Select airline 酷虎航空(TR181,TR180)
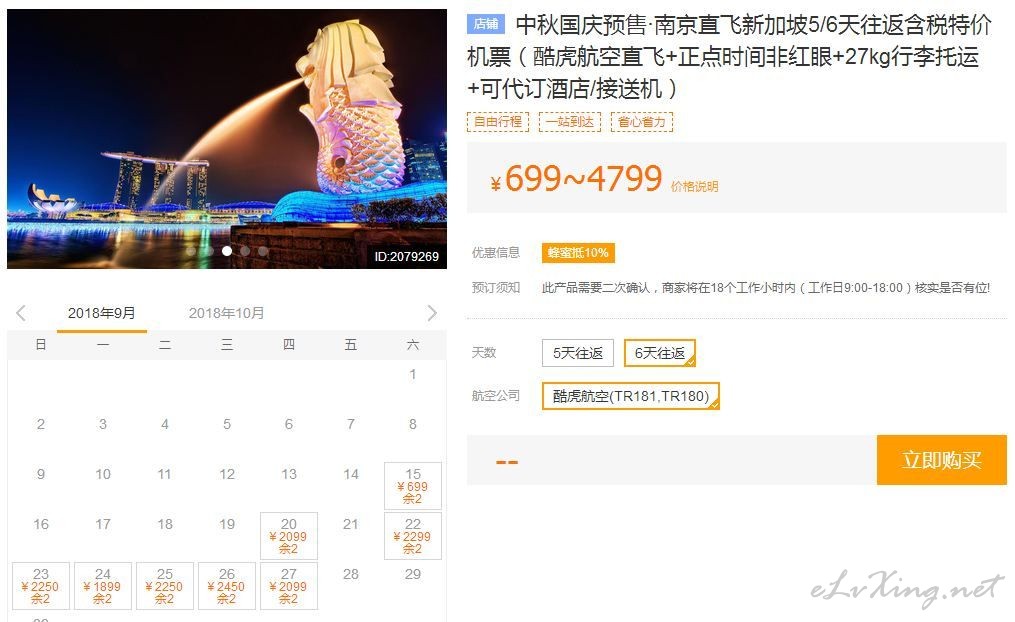The image size is (1015, 622). 630,396
